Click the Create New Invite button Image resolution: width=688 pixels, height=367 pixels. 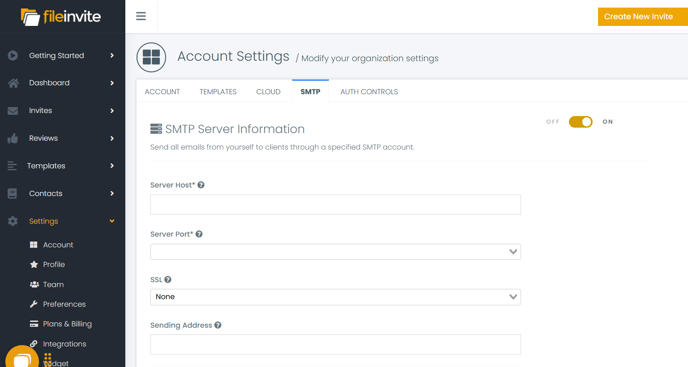tap(643, 17)
